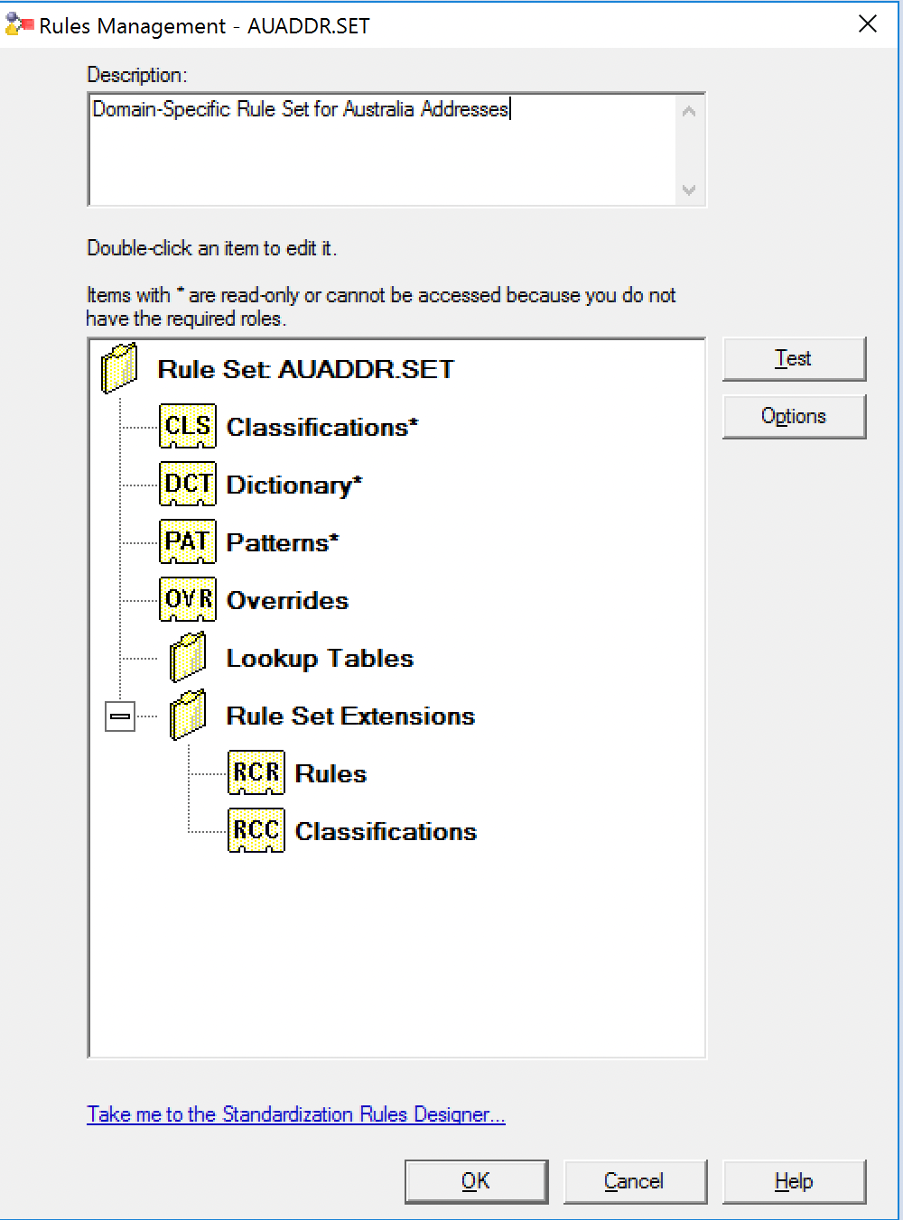The image size is (904, 1220).
Task: Click the CLS Classifications icon
Action: pyautogui.click(x=187, y=427)
